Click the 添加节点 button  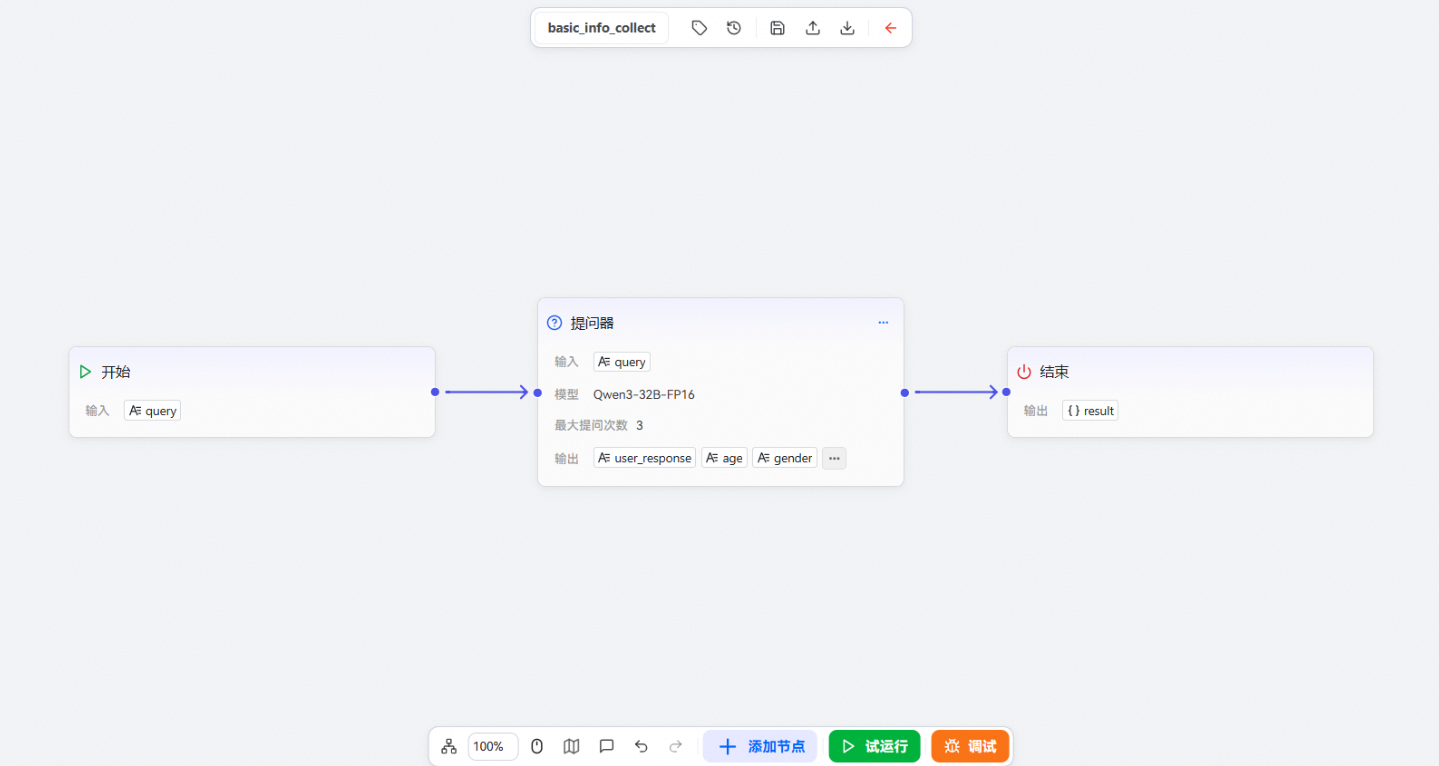pyautogui.click(x=760, y=746)
